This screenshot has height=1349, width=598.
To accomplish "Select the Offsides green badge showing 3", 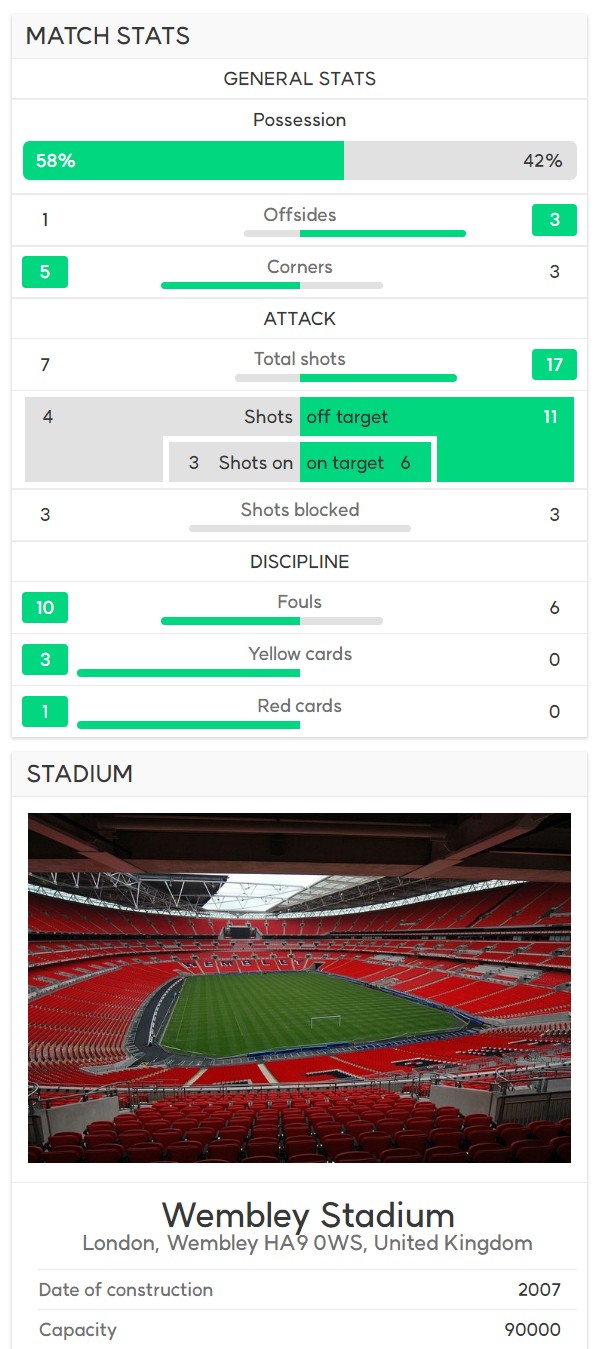I will click(554, 220).
